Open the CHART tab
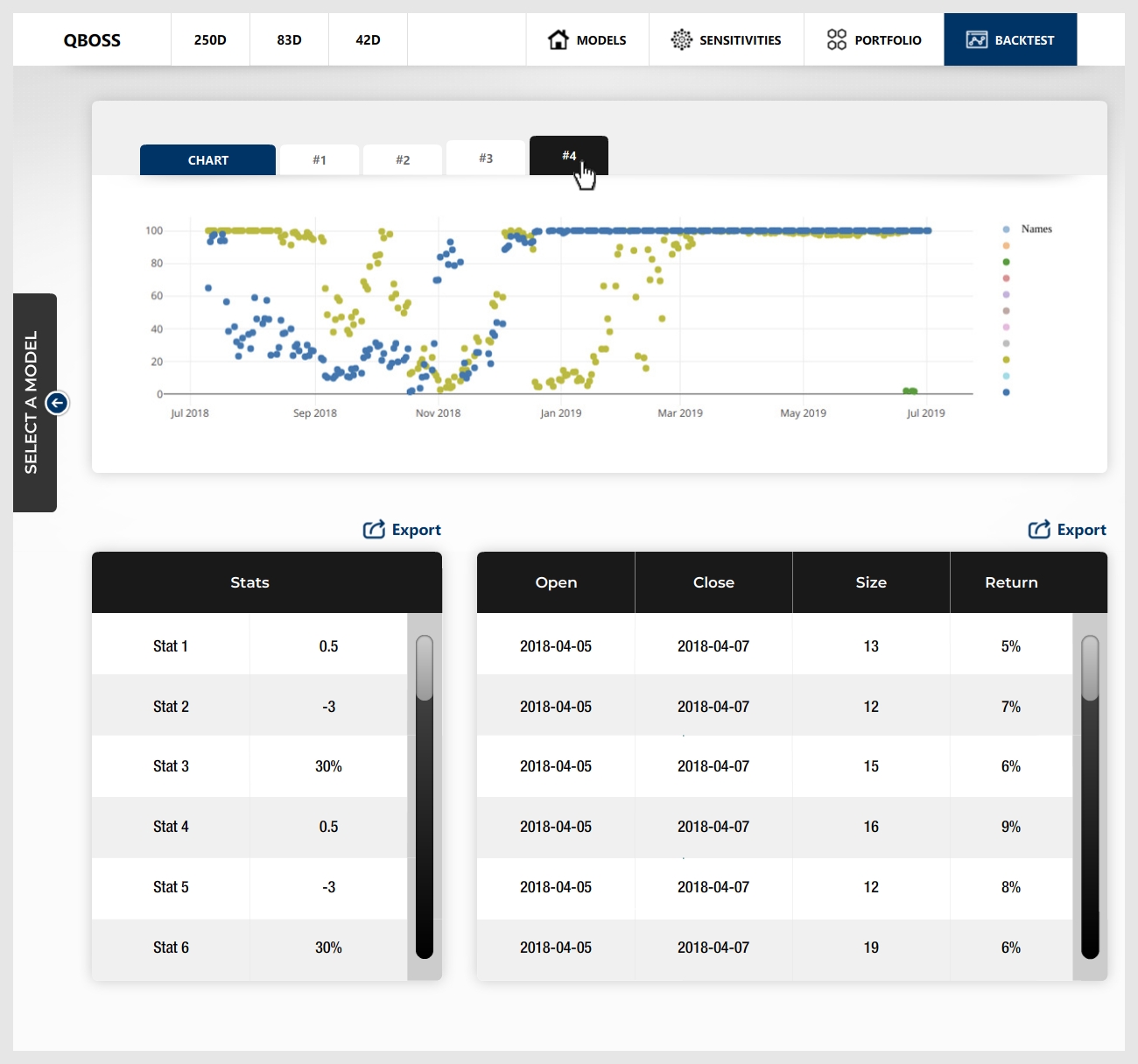 pos(207,160)
